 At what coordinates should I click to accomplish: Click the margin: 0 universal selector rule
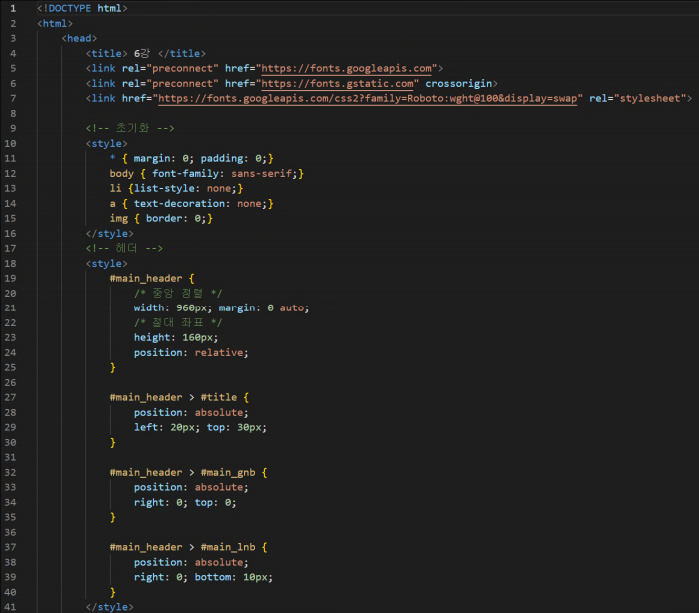click(x=191, y=159)
